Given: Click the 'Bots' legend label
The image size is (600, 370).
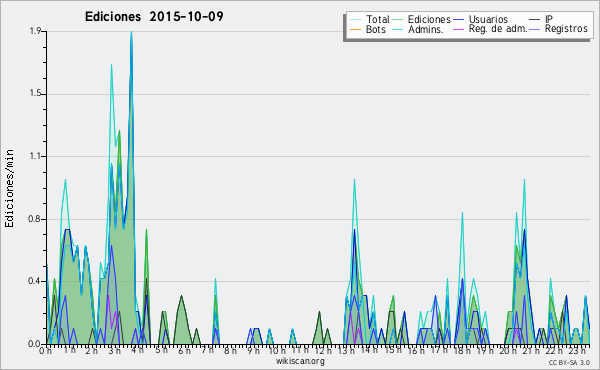Looking at the screenshot, I should (375, 29).
